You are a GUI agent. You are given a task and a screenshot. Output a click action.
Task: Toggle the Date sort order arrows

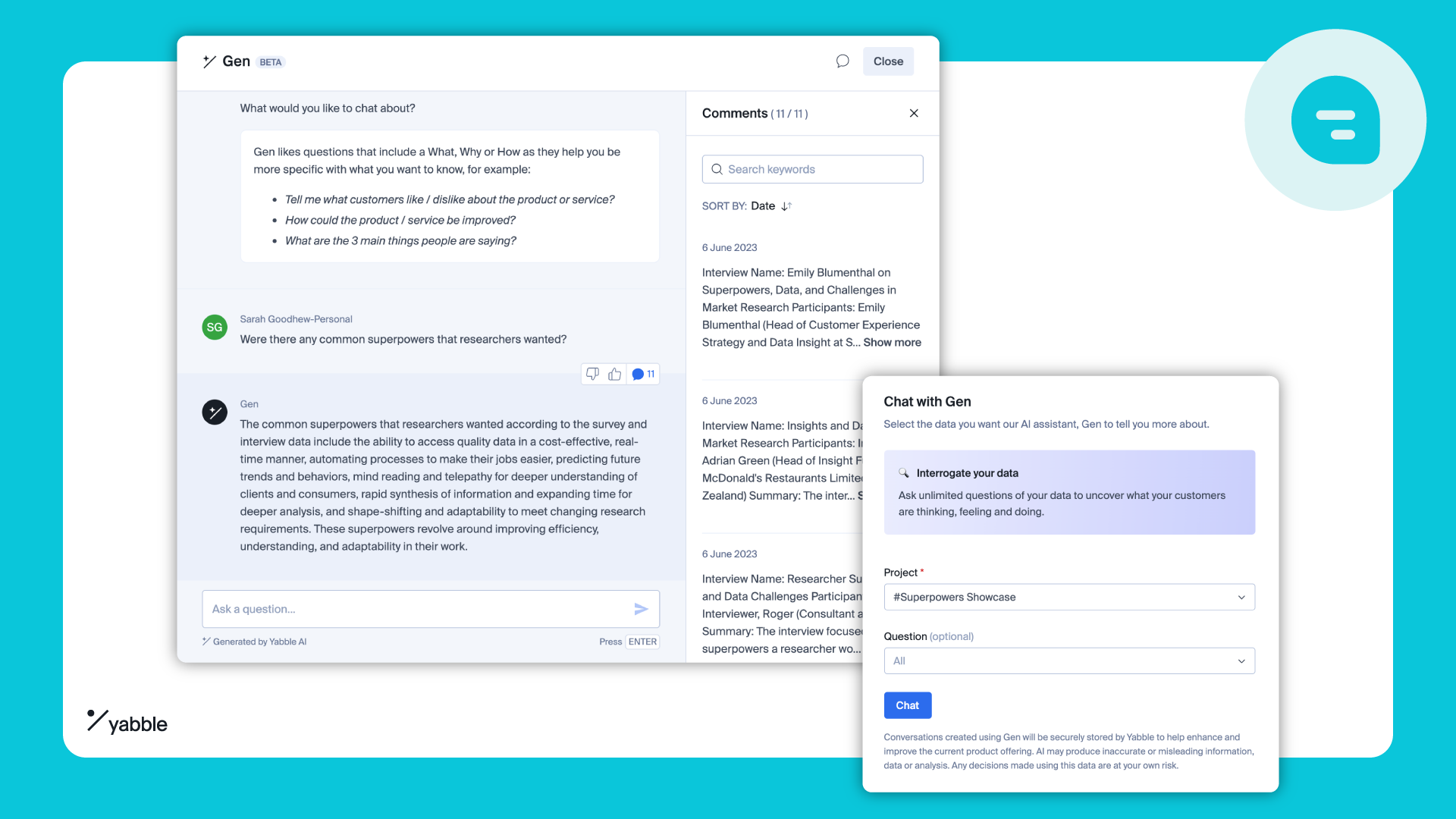(x=786, y=206)
